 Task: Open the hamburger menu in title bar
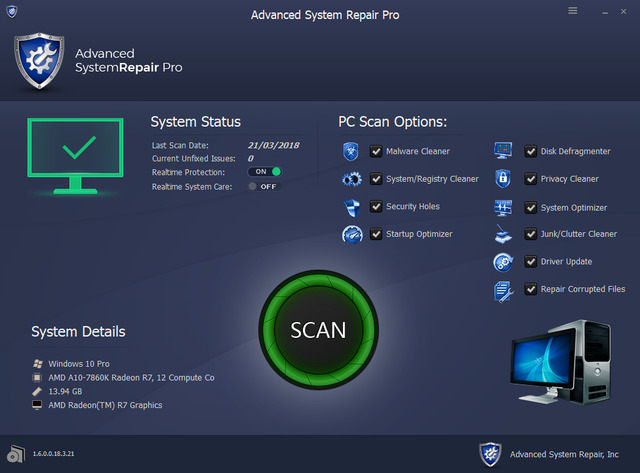point(573,10)
